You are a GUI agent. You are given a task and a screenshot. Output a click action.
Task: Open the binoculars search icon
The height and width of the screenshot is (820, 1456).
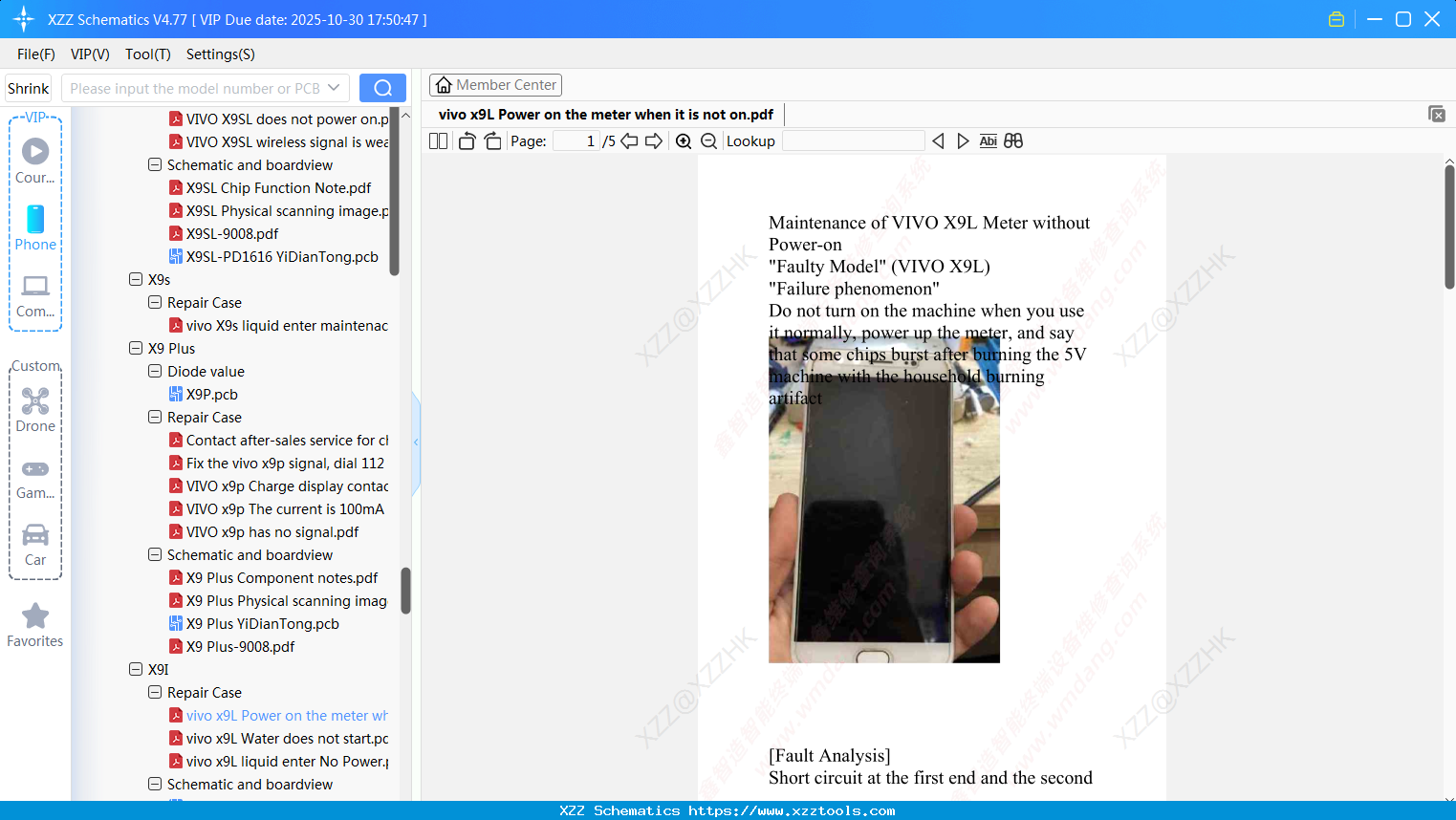1012,140
